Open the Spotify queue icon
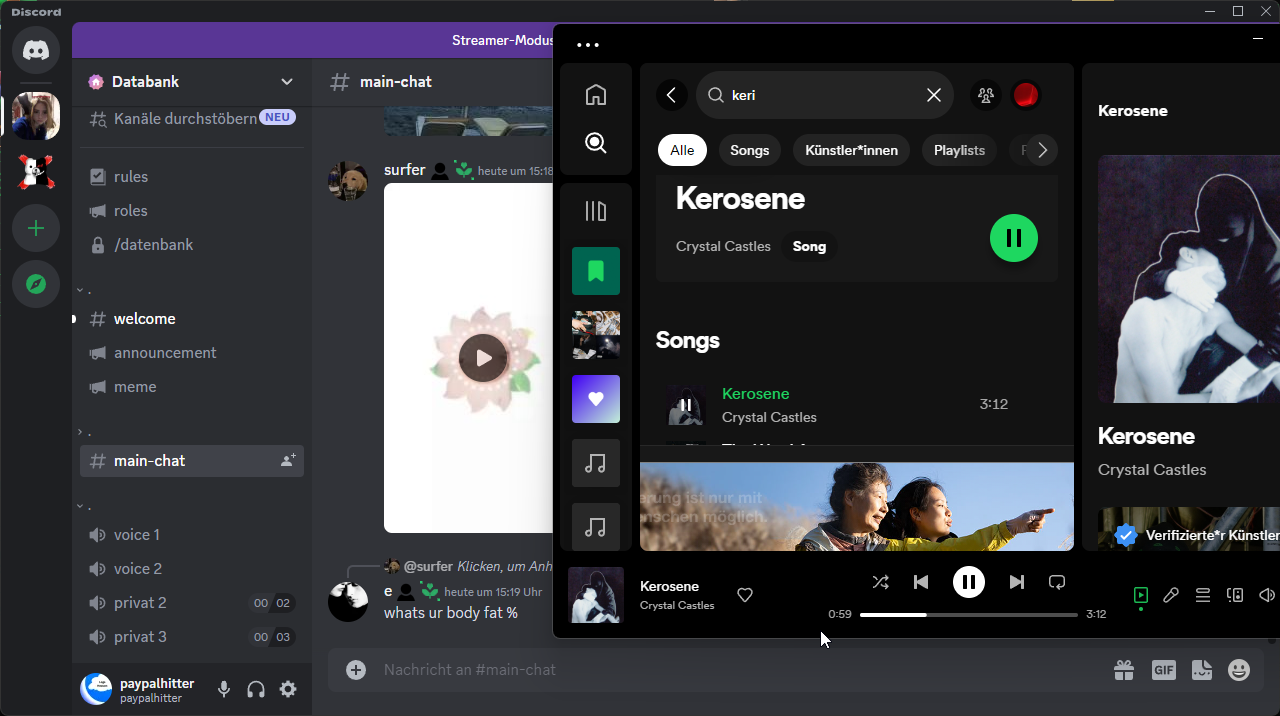The image size is (1280, 716). (1203, 595)
